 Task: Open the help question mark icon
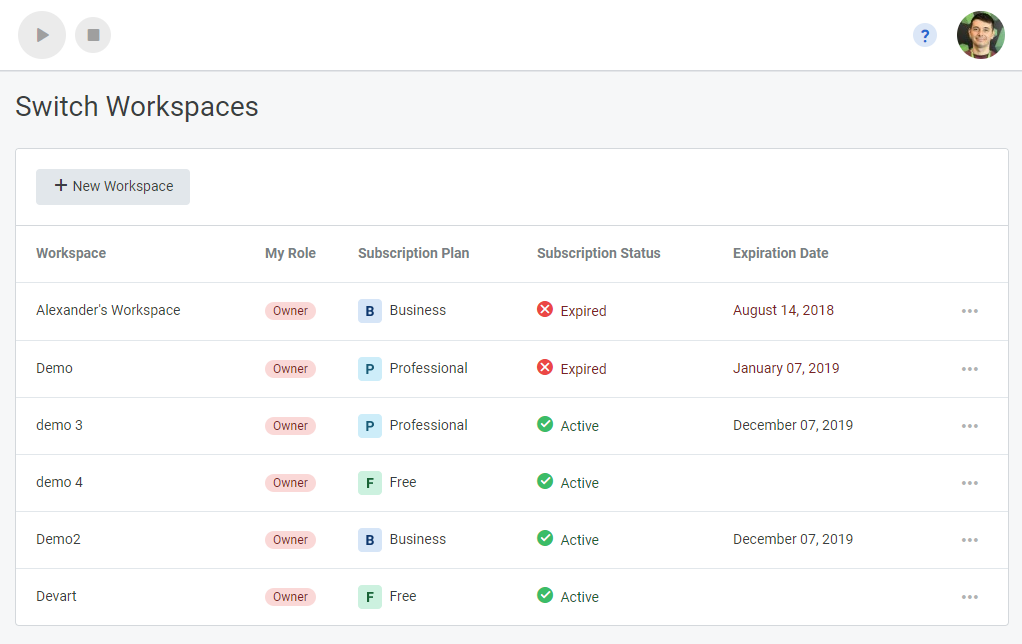point(924,35)
